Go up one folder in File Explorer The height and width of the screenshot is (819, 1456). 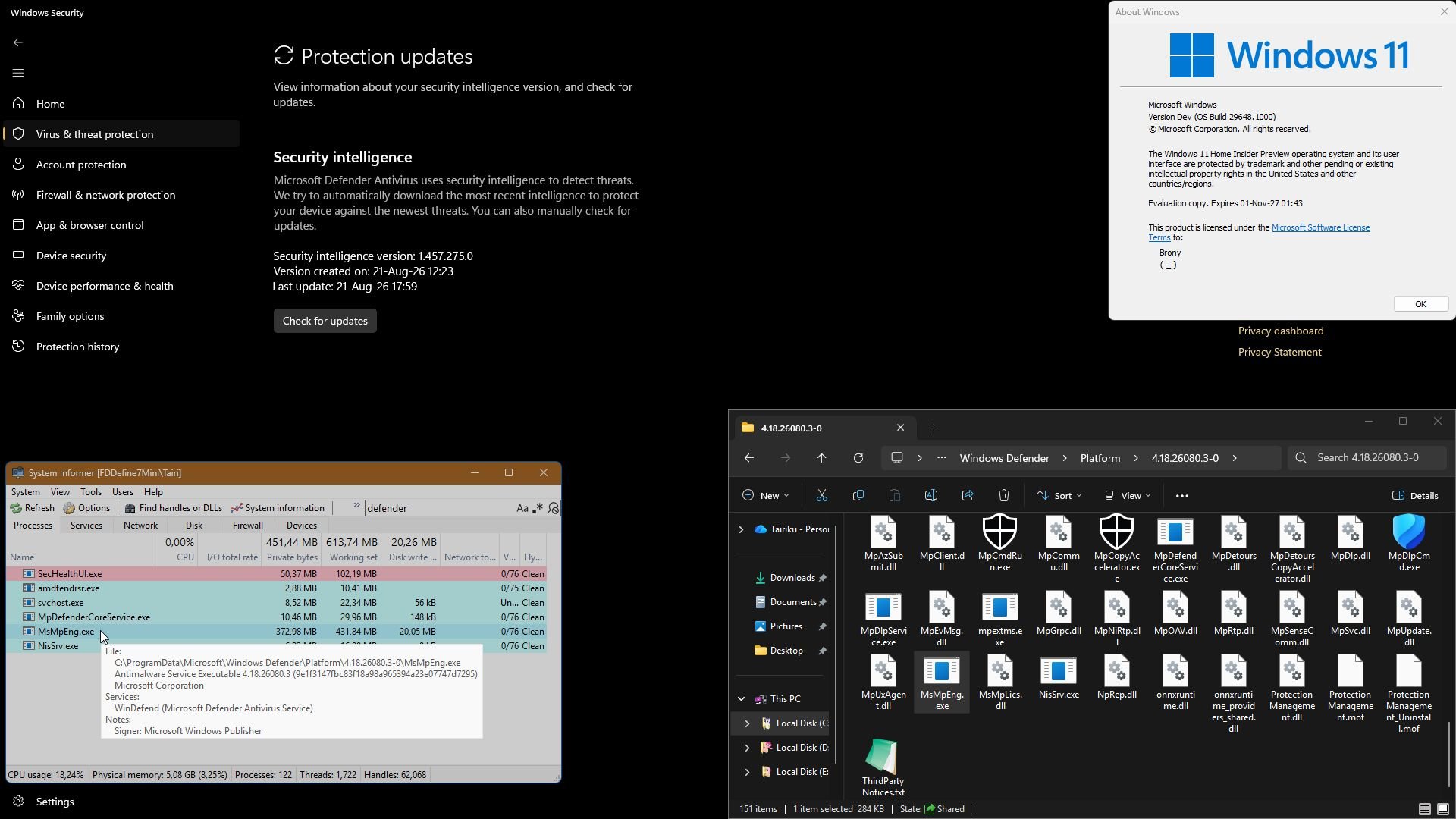click(x=821, y=458)
